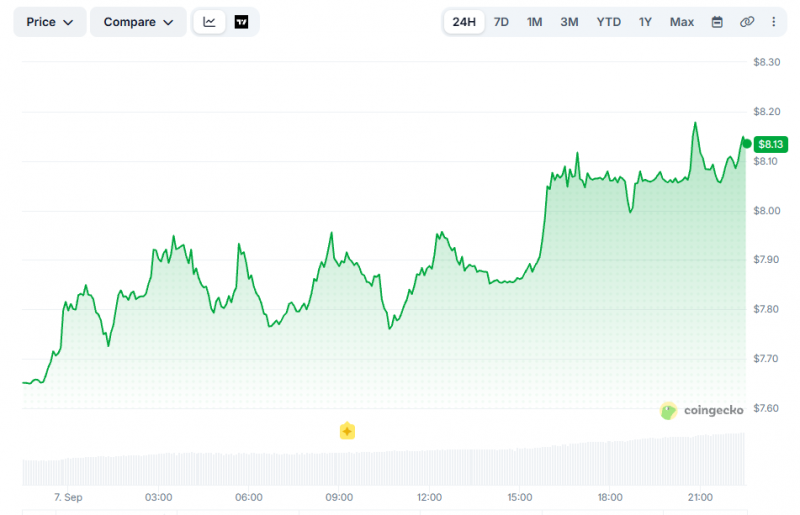Open the calendar date range picker
Image resolution: width=800 pixels, height=515 pixels.
(x=717, y=22)
